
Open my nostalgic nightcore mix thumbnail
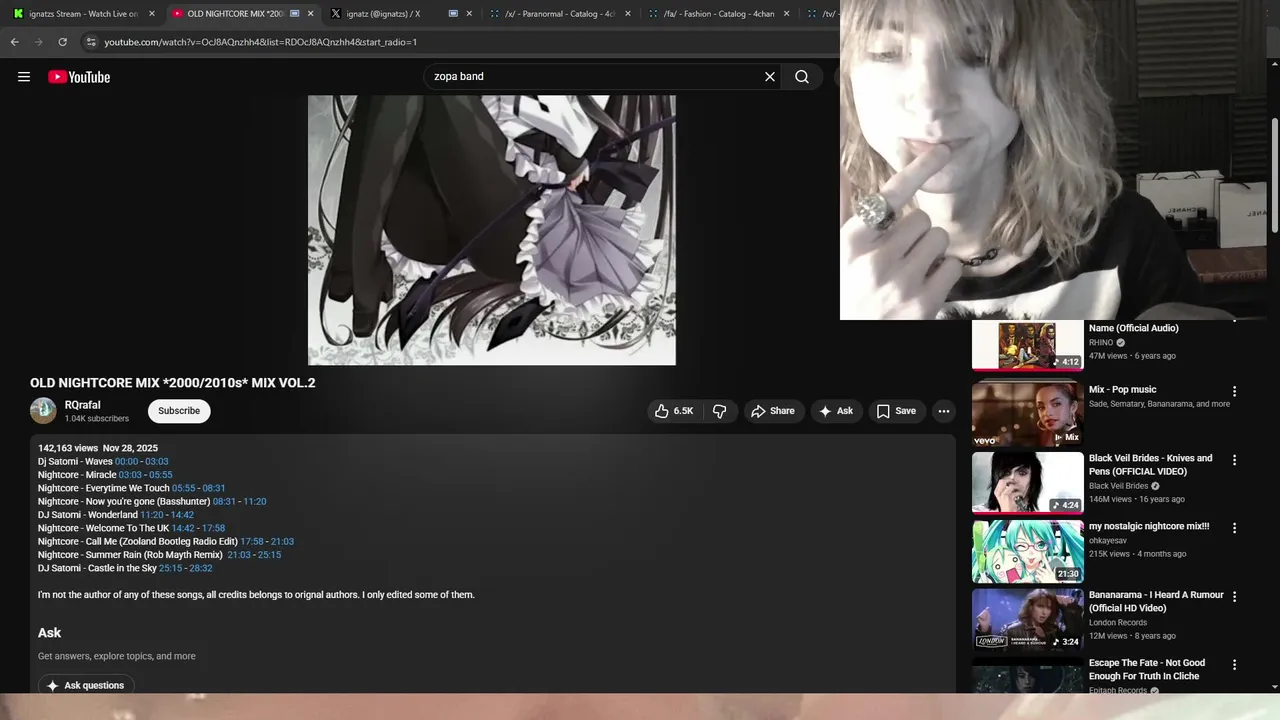click(1028, 551)
